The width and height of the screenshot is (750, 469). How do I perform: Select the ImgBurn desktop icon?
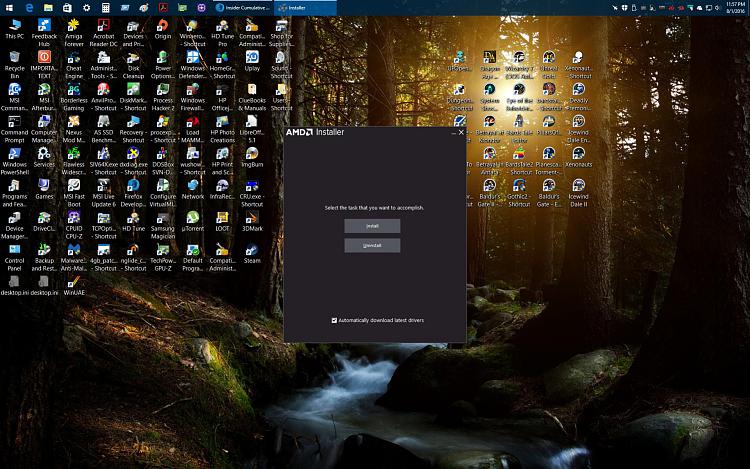[252, 157]
